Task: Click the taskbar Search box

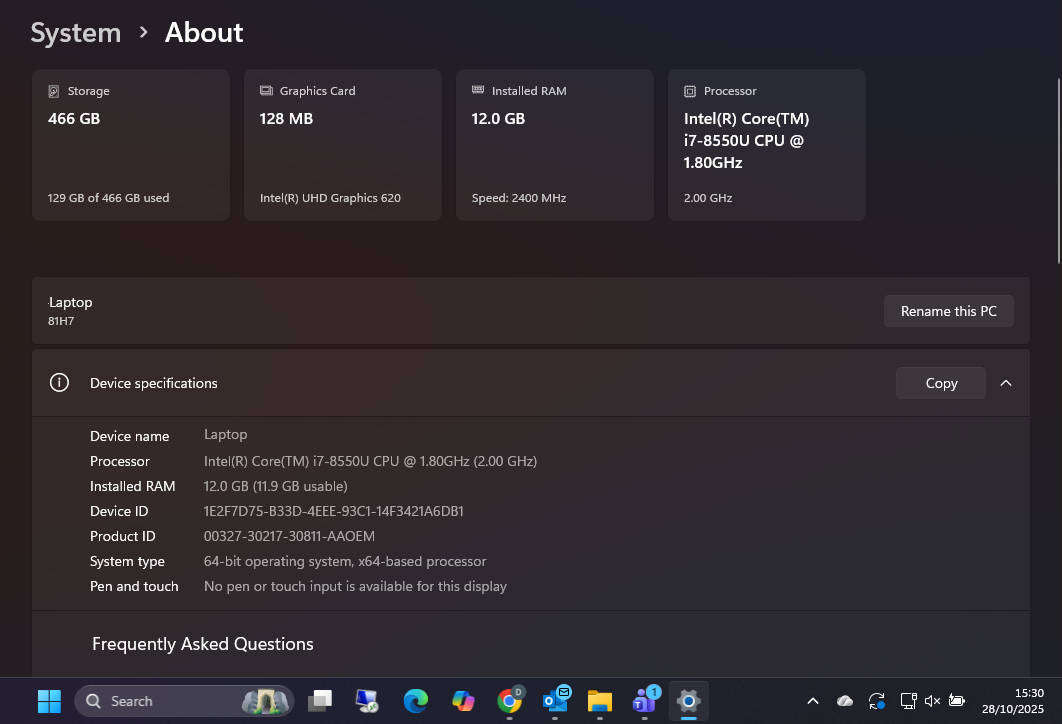Action: coord(184,701)
